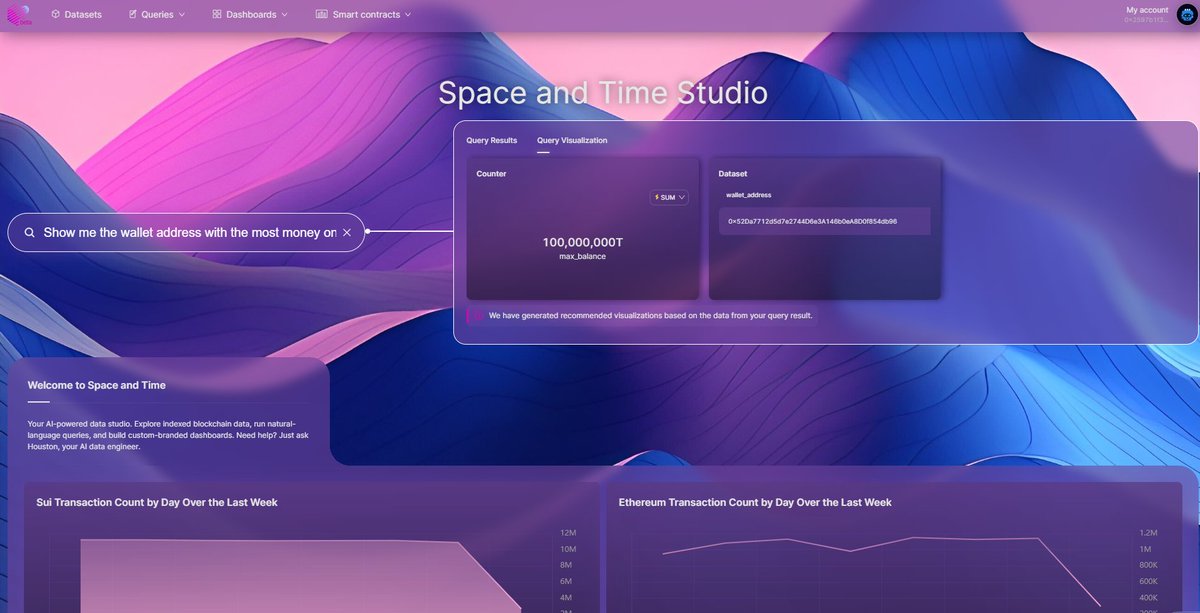Click the max_balance label

(583, 257)
